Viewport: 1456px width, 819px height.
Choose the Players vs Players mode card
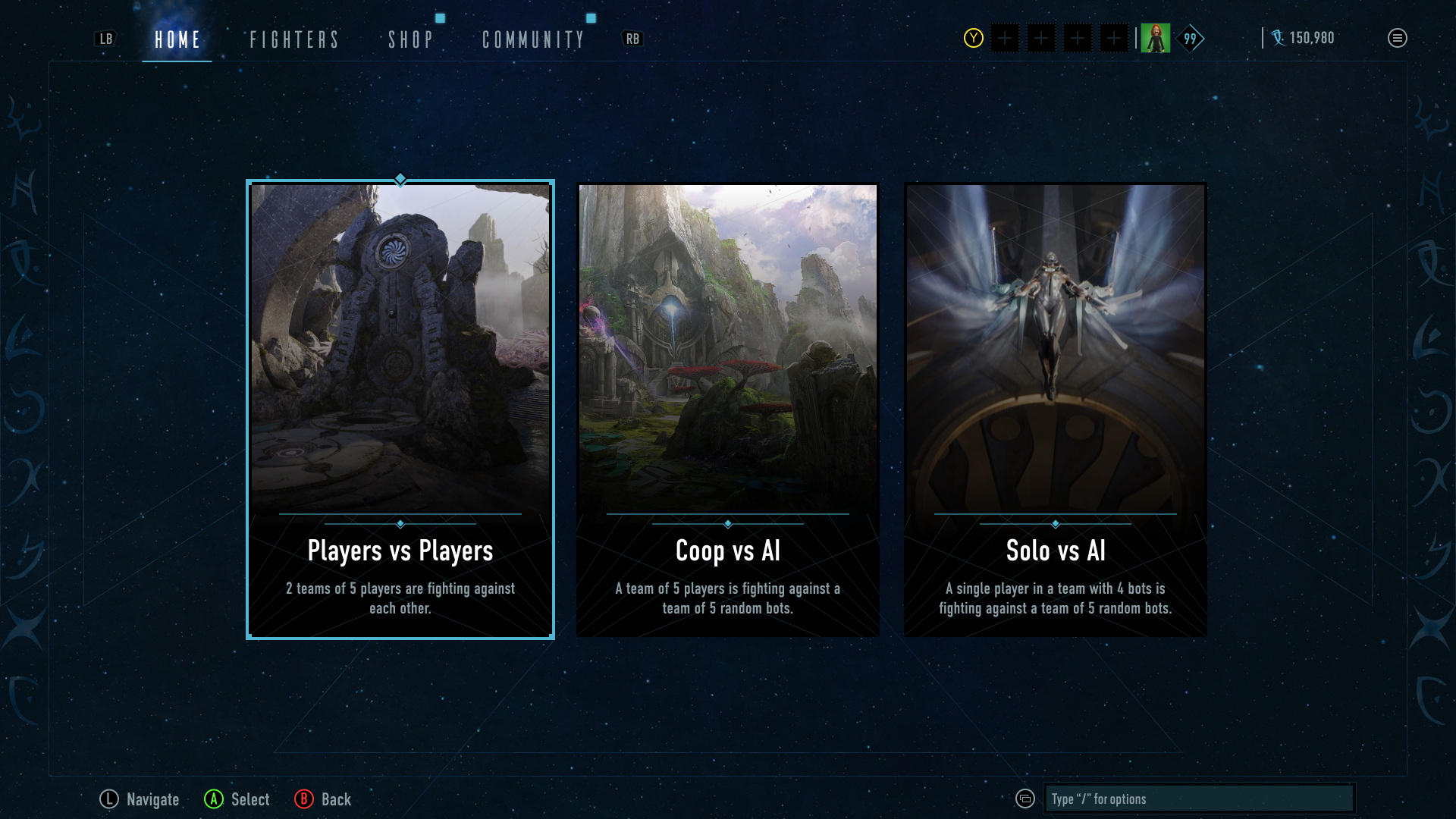[400, 409]
